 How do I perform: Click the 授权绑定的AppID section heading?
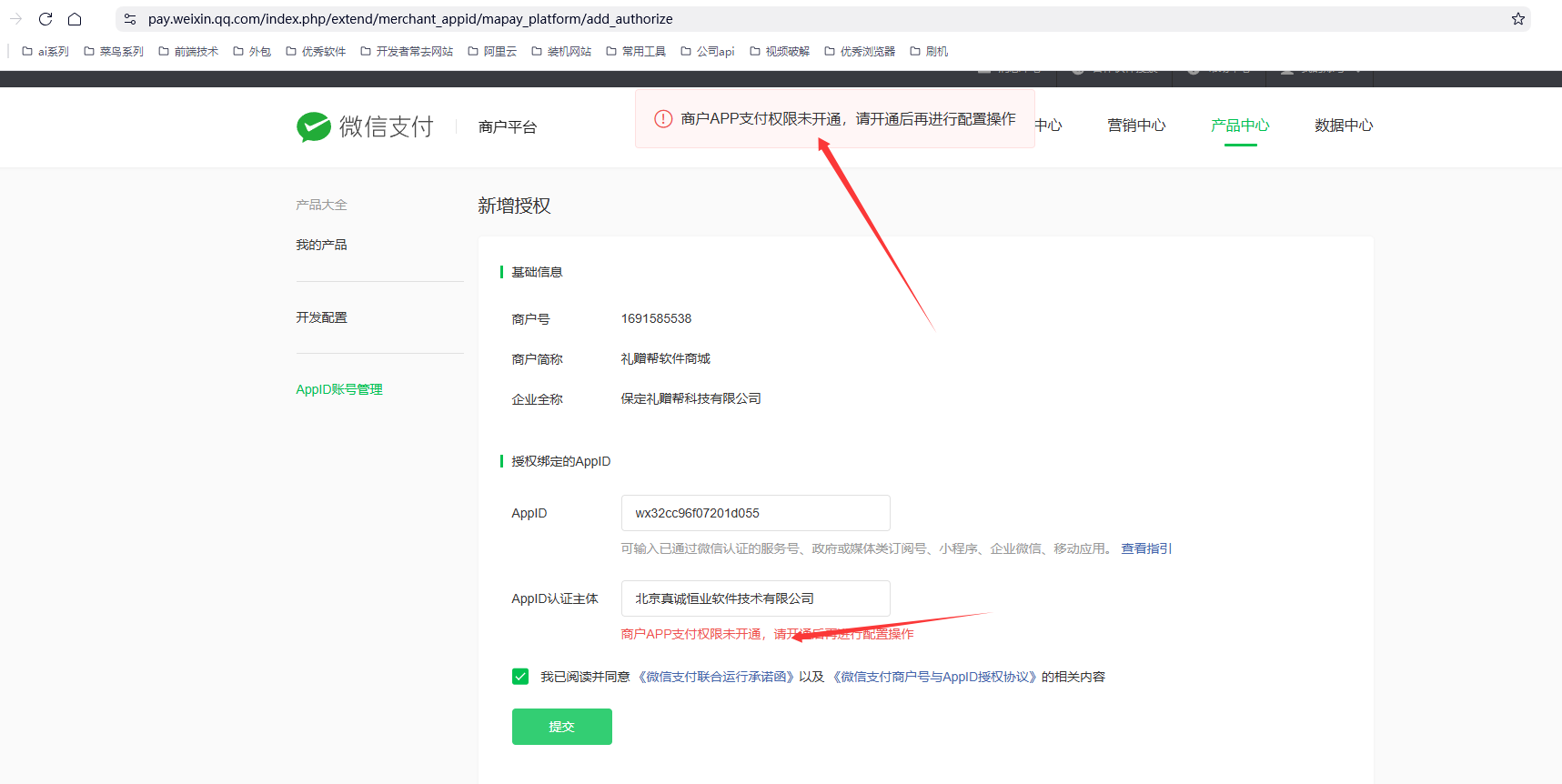tap(561, 461)
